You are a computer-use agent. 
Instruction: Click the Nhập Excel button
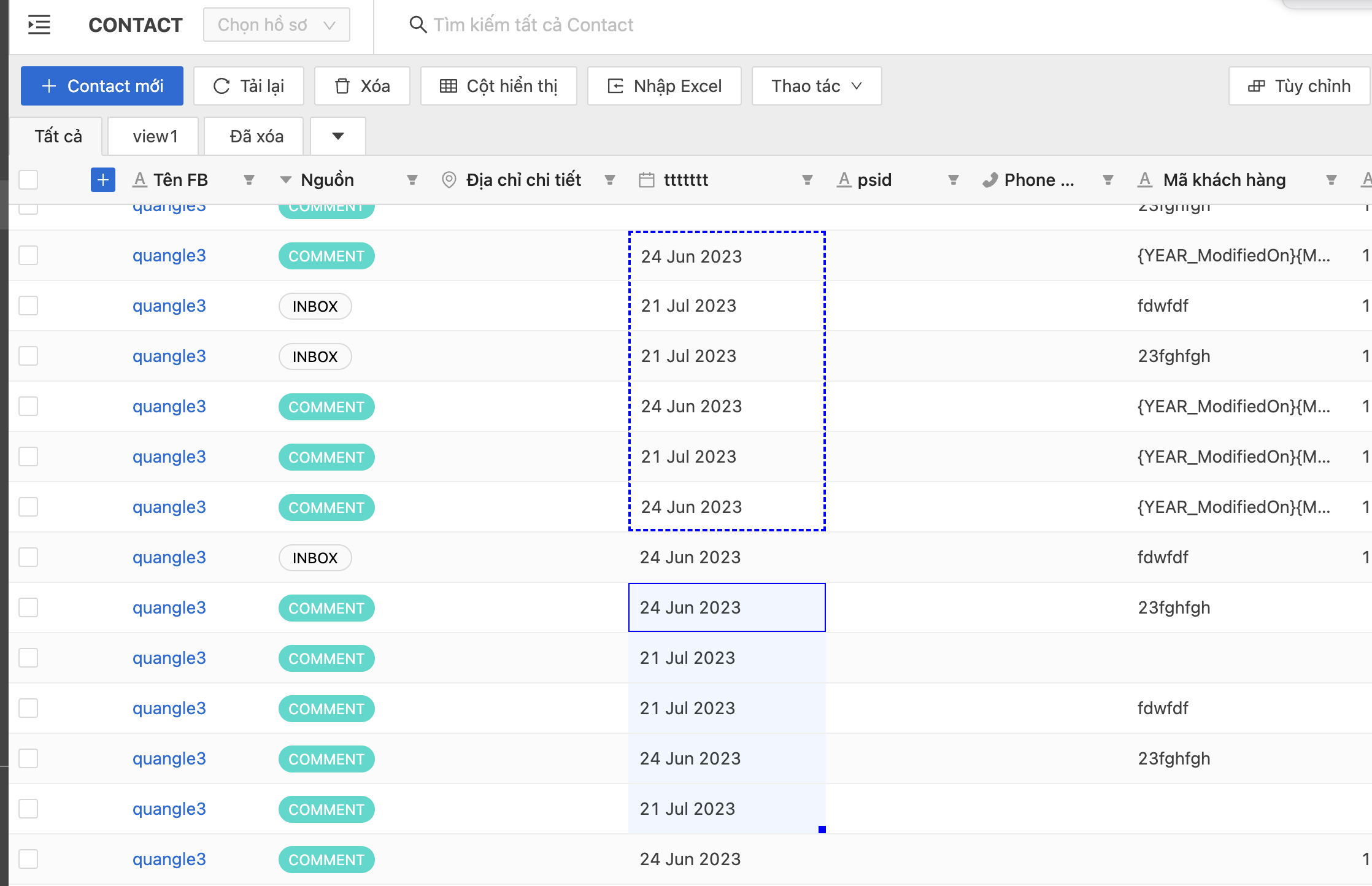coord(664,86)
